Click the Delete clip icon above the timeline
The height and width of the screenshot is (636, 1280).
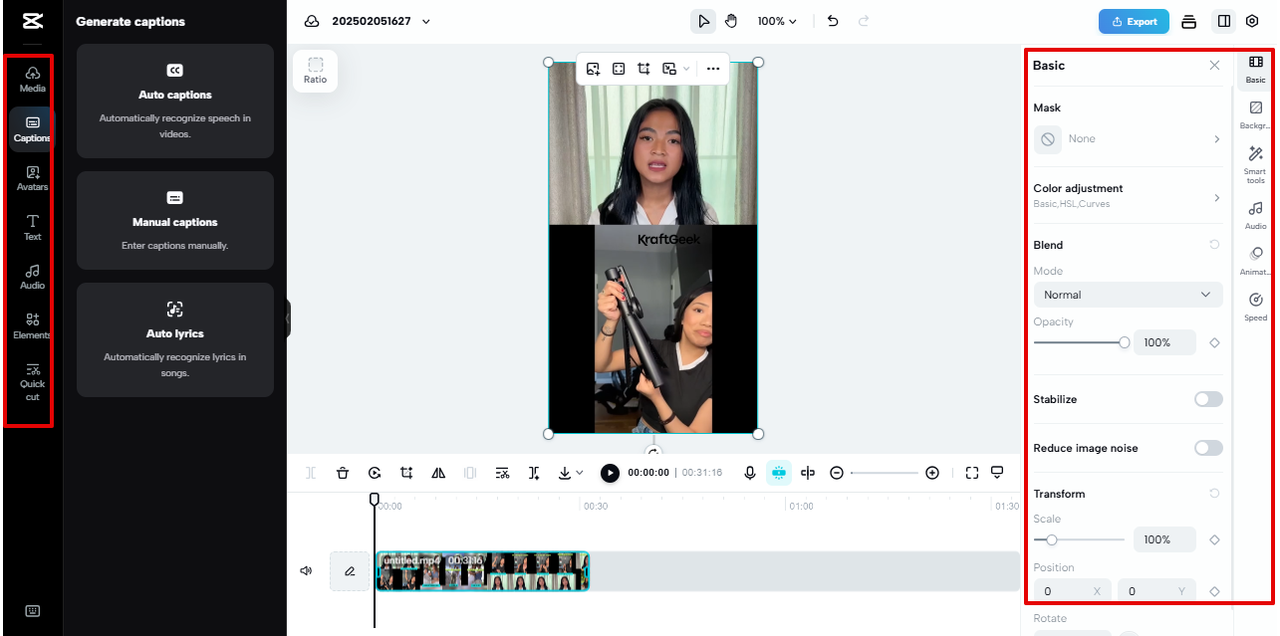343,472
